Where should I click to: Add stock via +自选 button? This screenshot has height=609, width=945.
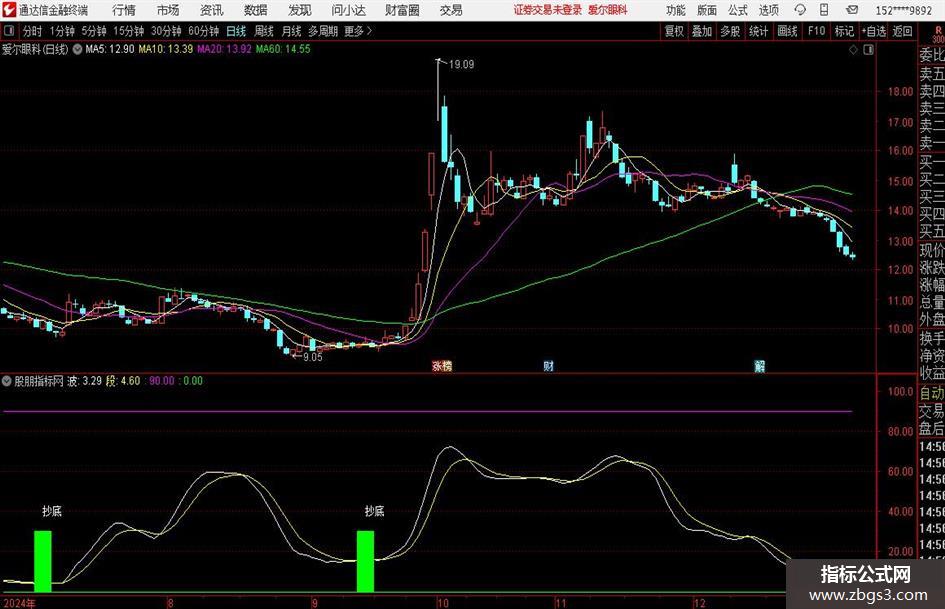tap(873, 31)
